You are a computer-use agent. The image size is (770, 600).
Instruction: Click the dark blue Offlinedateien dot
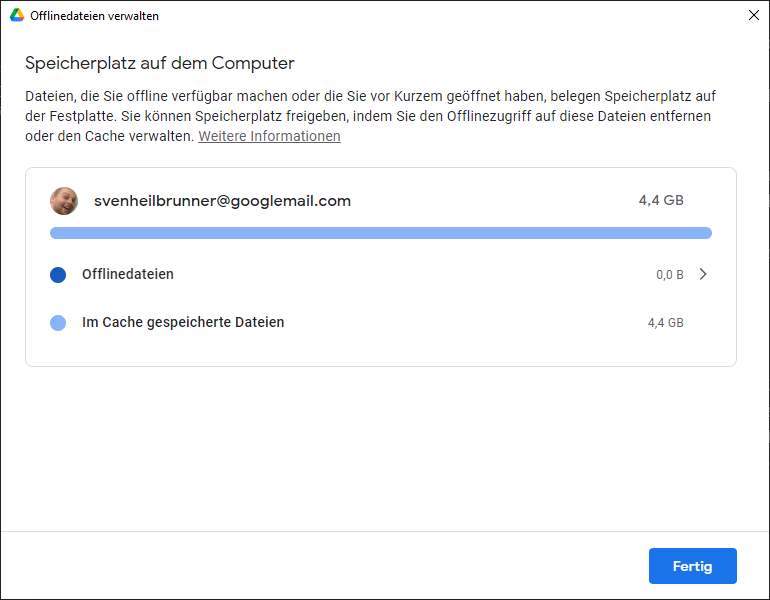(x=58, y=274)
